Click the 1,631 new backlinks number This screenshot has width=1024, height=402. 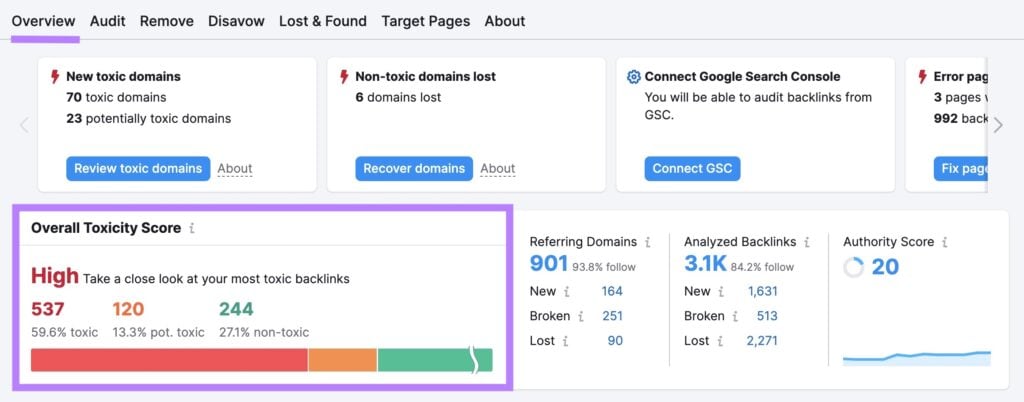[765, 291]
